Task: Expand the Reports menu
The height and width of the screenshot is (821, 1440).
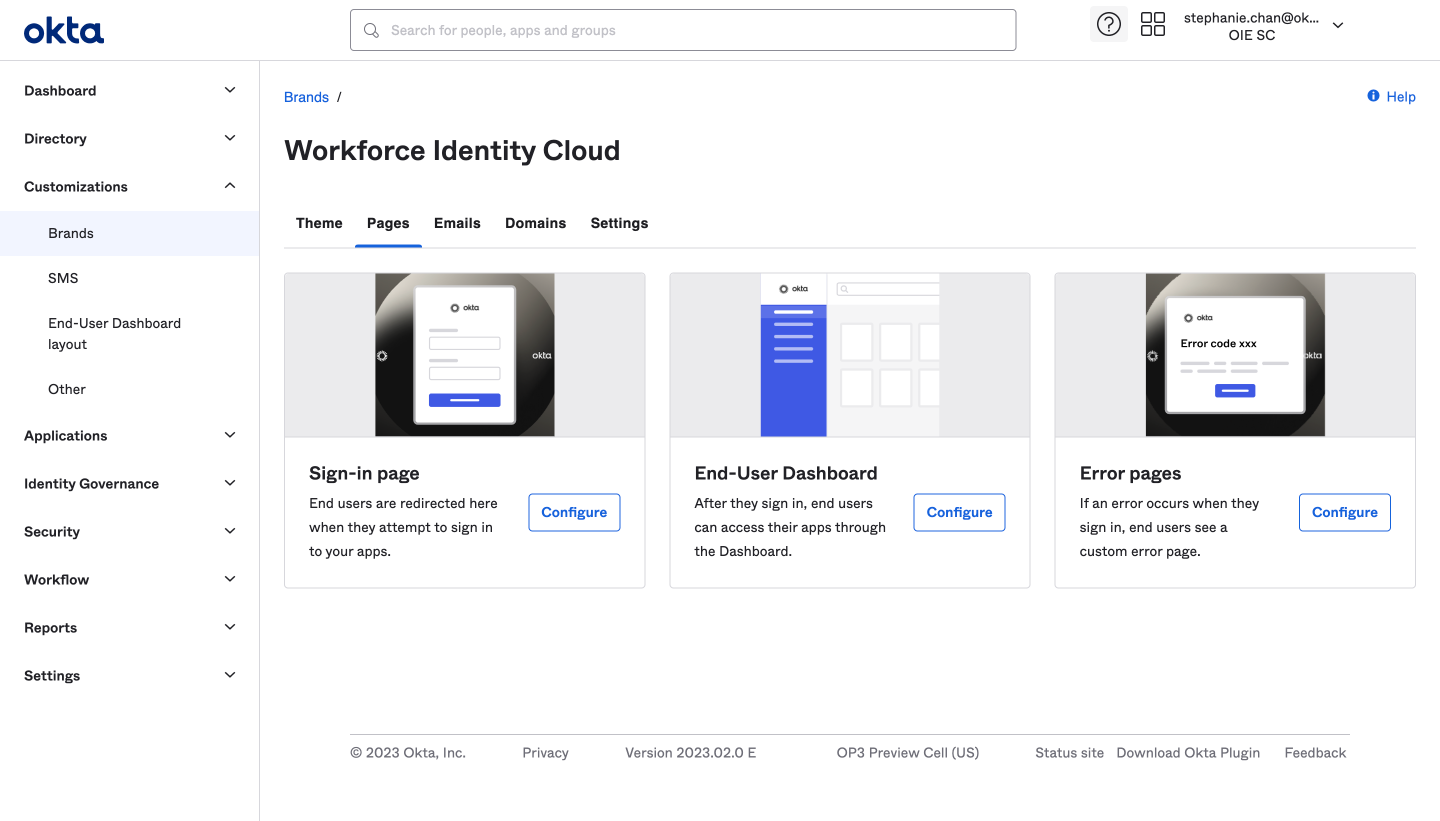Action: coord(130,627)
